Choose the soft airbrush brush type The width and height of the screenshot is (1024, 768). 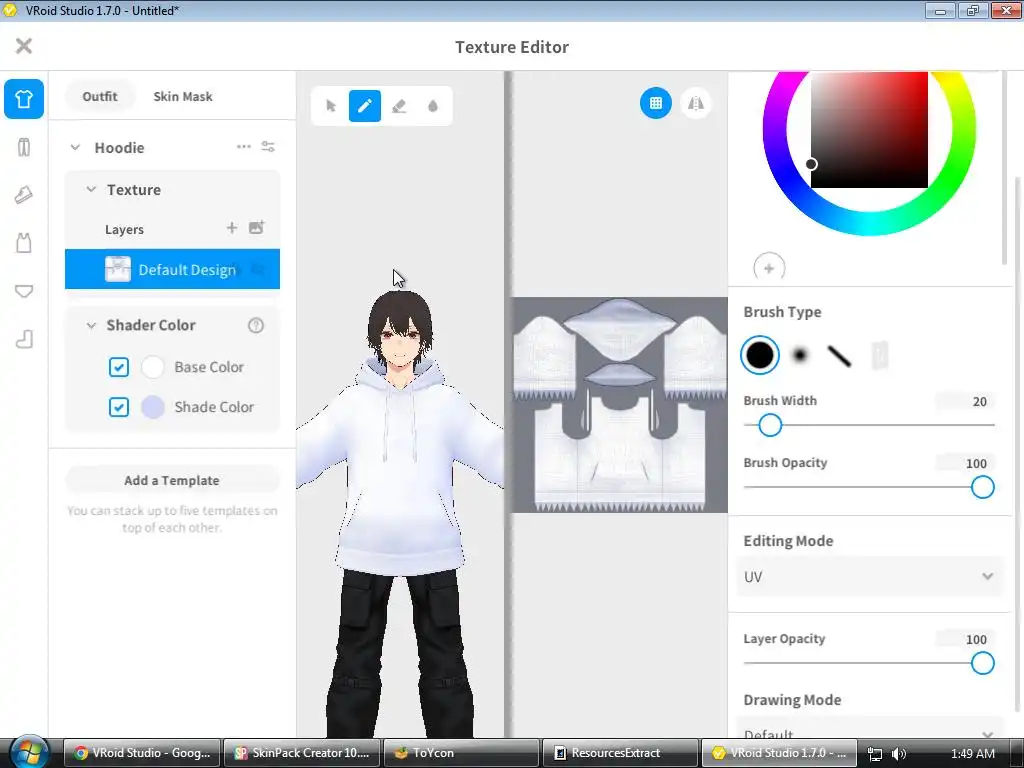(x=799, y=355)
